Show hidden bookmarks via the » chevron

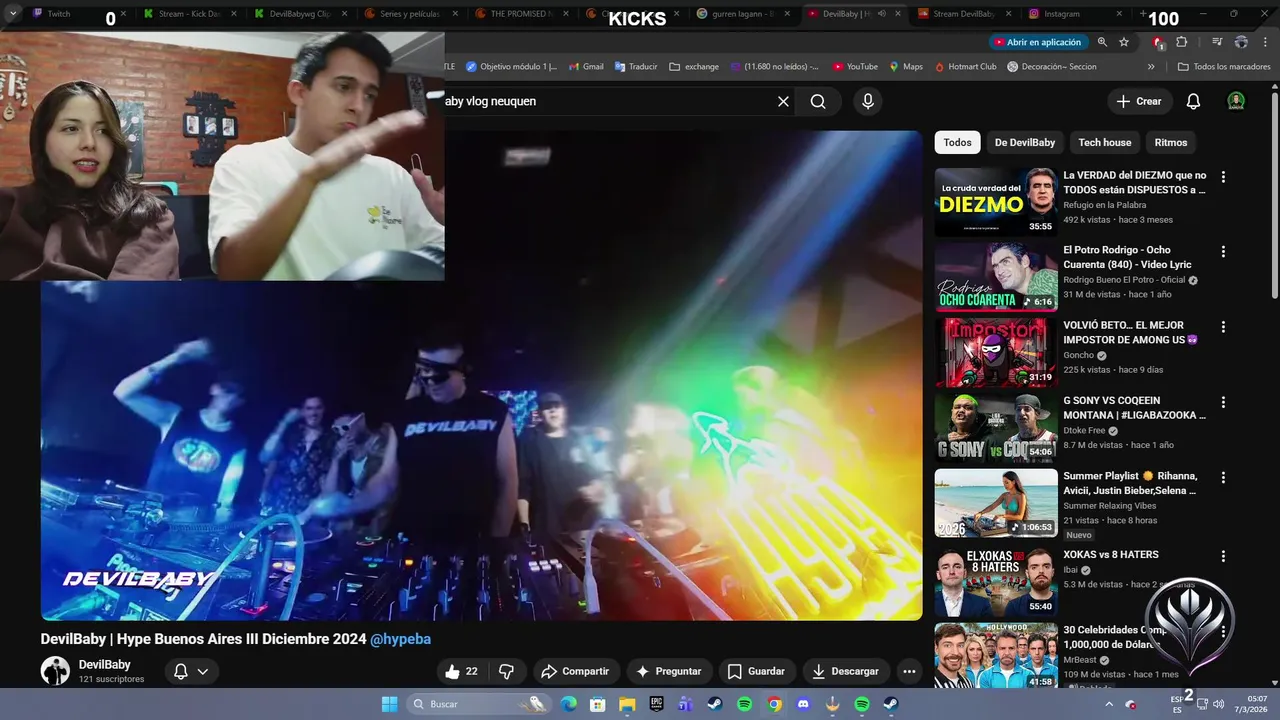1151,67
